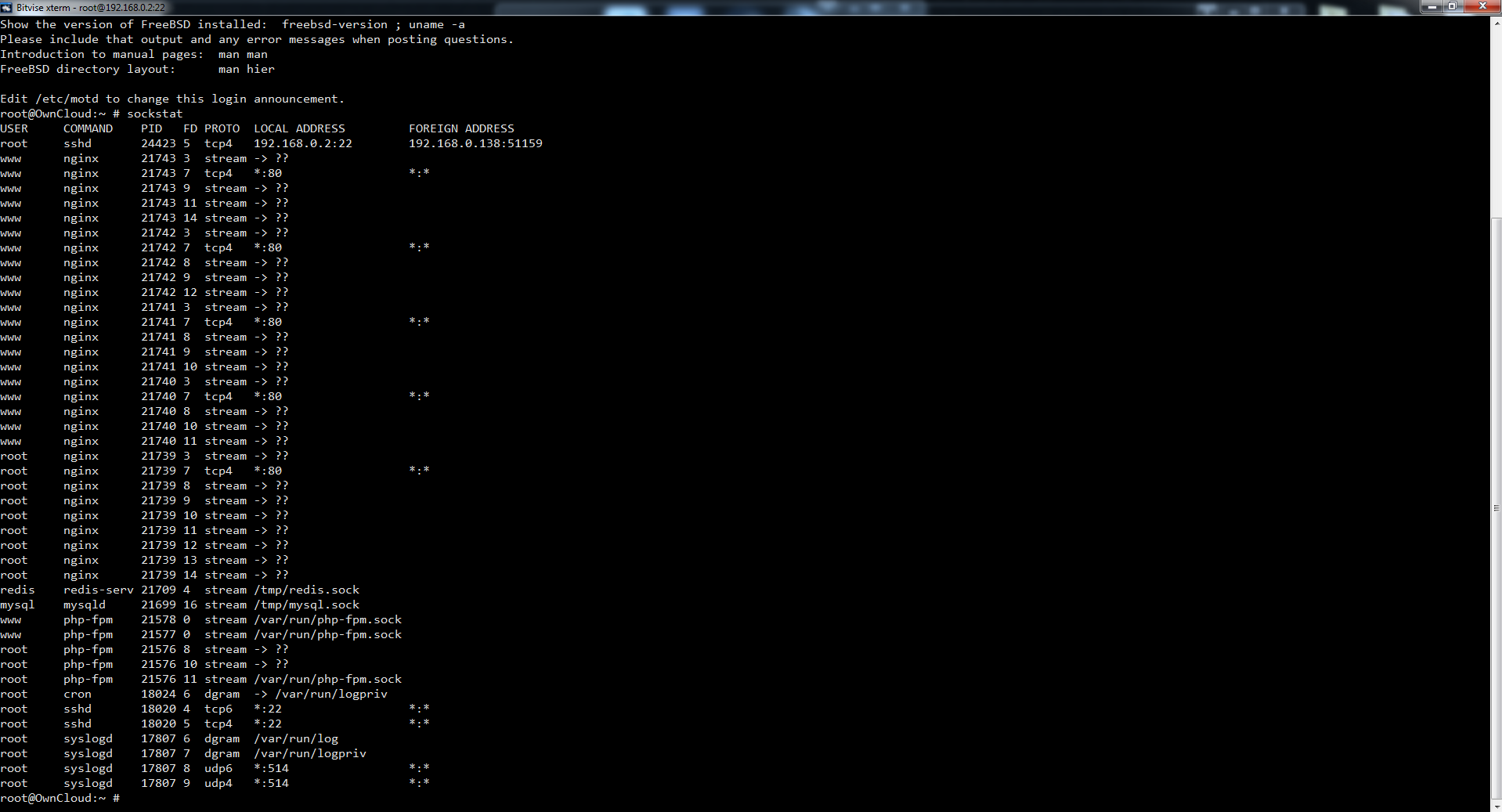1502x812 pixels.
Task: Click the scrollbar up arrow
Action: click(1496, 22)
